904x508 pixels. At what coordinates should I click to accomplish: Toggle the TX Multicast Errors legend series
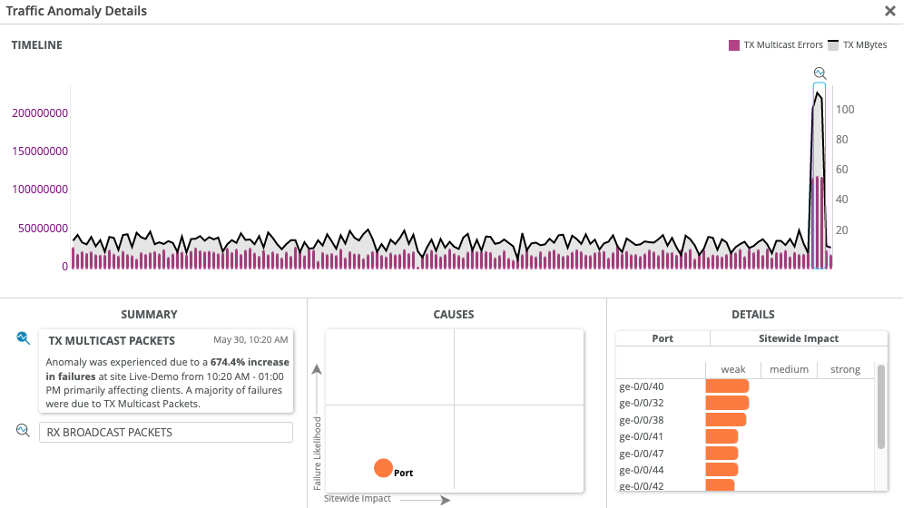[x=776, y=45]
